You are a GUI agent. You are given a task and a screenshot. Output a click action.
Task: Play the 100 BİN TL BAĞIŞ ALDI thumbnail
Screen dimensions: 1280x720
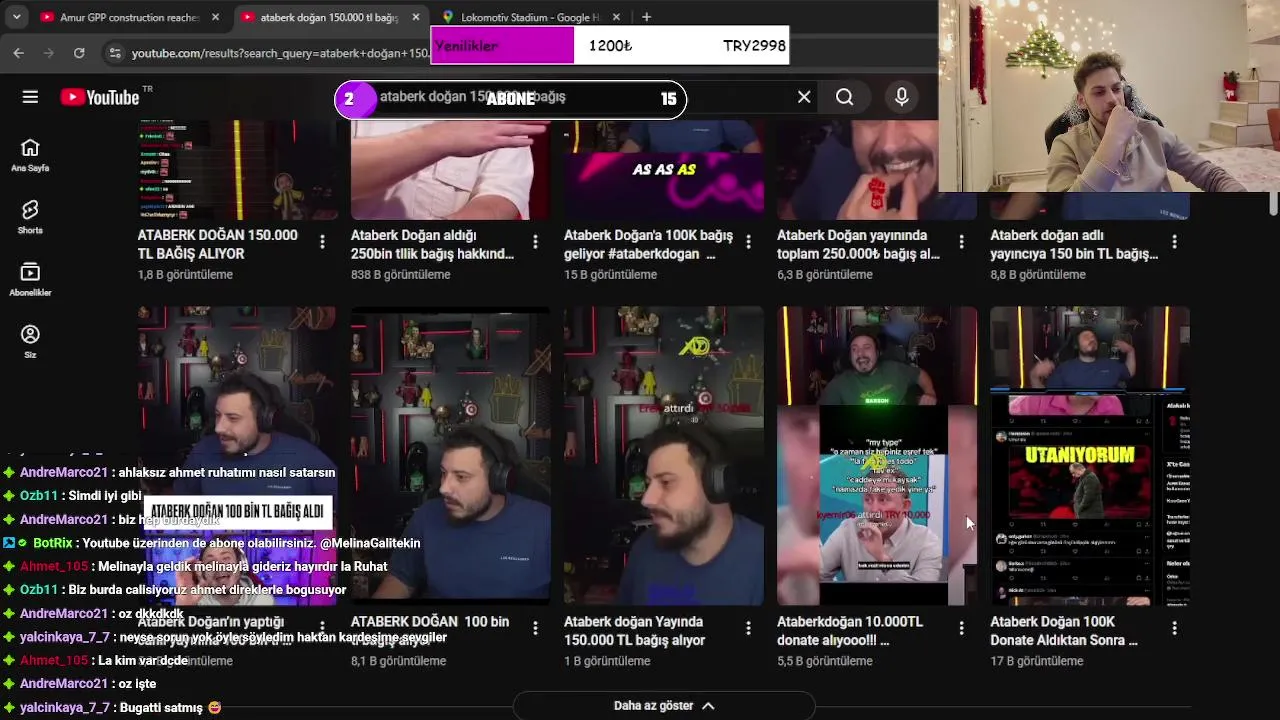[x=238, y=456]
